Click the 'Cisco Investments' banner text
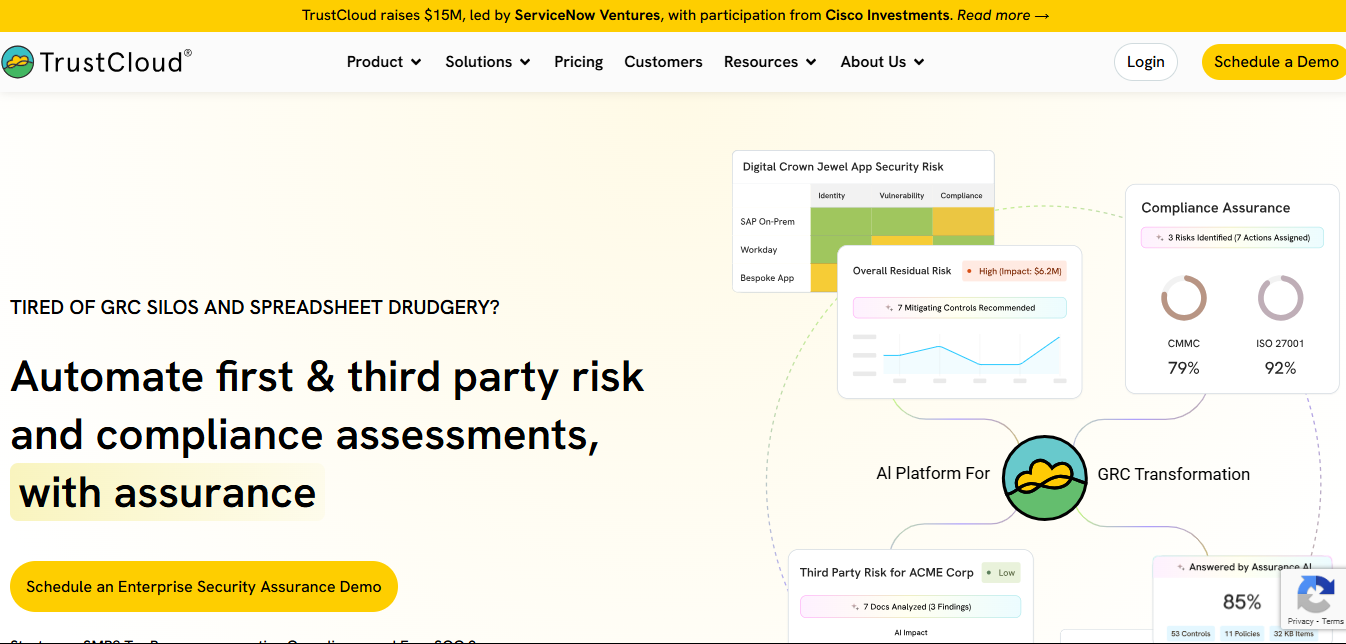Image resolution: width=1346 pixels, height=644 pixels. pyautogui.click(x=887, y=16)
